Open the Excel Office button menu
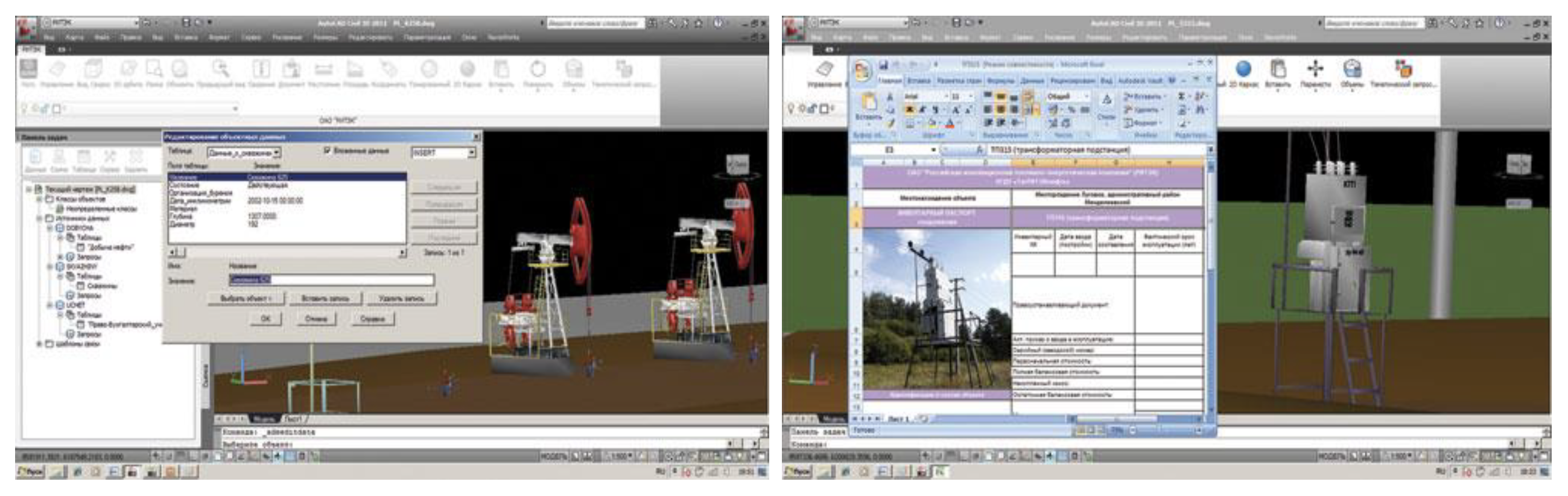Screen dimensions: 1568x496 click(x=863, y=71)
